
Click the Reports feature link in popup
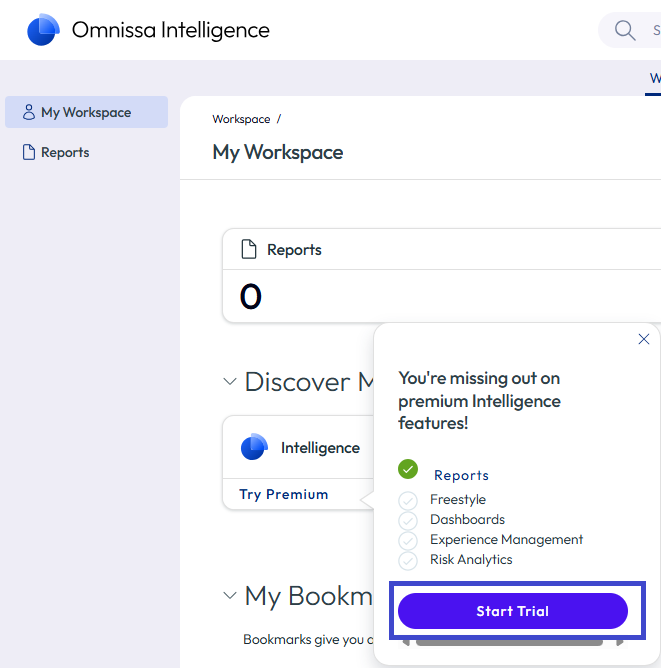point(461,475)
